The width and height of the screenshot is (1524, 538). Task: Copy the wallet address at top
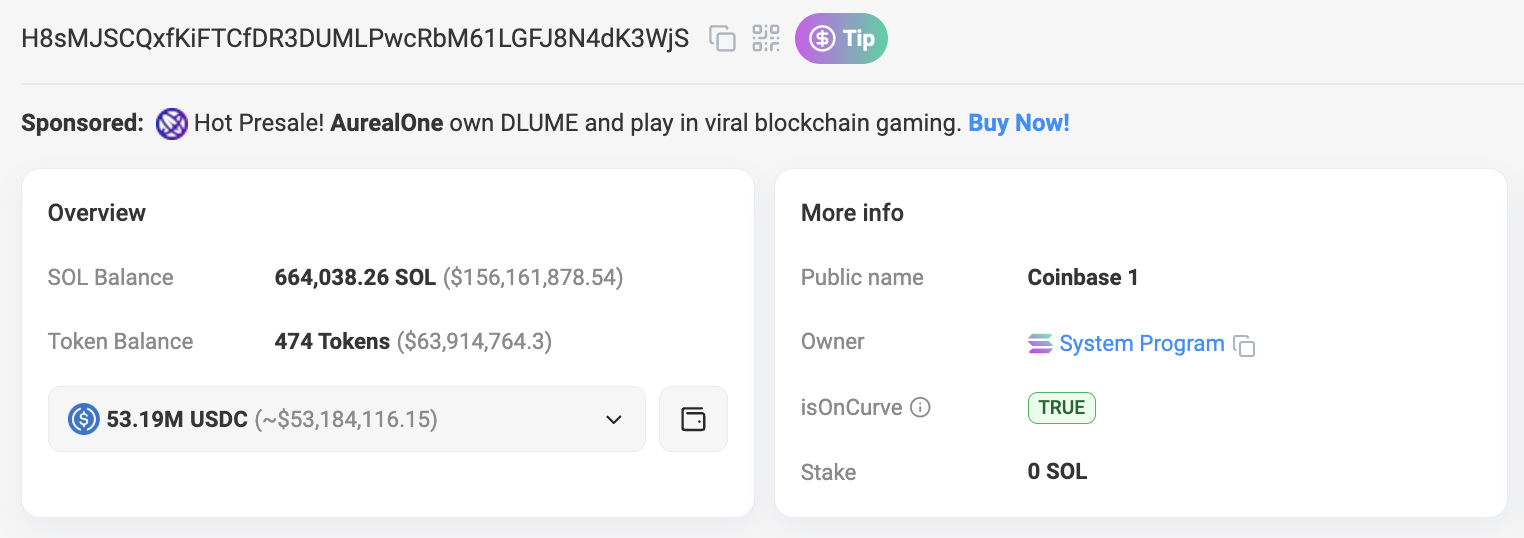pyautogui.click(x=722, y=39)
